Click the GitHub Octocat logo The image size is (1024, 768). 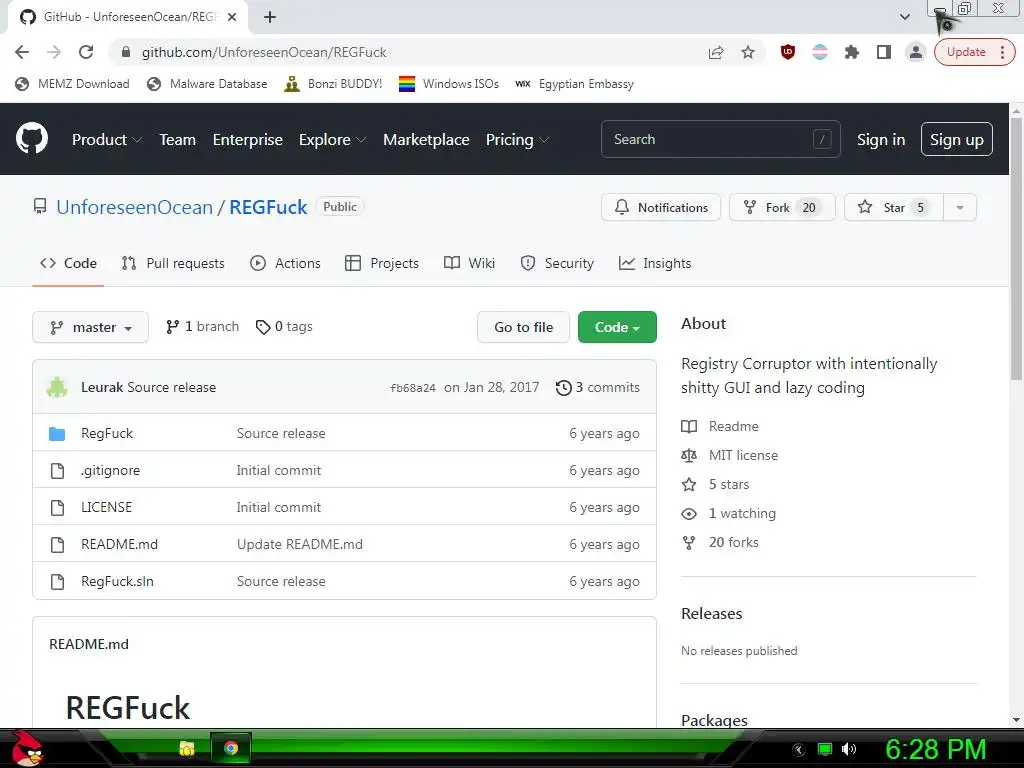point(32,138)
